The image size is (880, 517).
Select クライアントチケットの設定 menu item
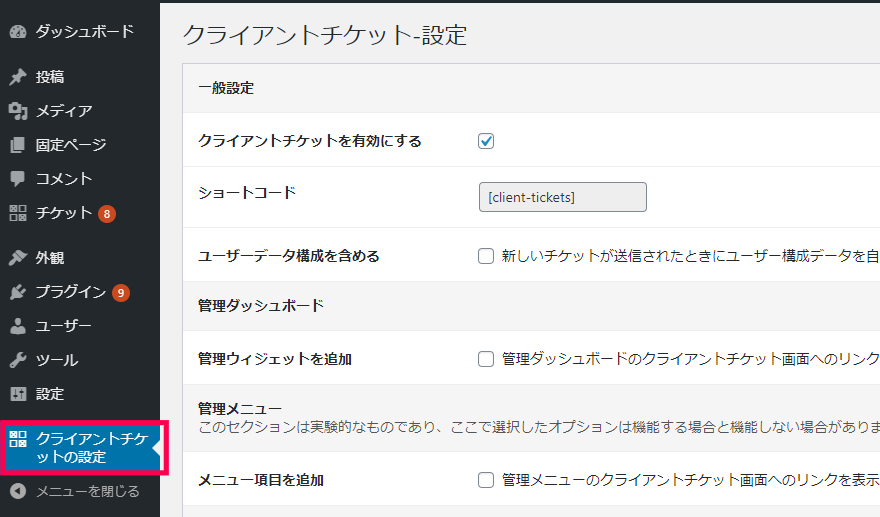(x=82, y=448)
